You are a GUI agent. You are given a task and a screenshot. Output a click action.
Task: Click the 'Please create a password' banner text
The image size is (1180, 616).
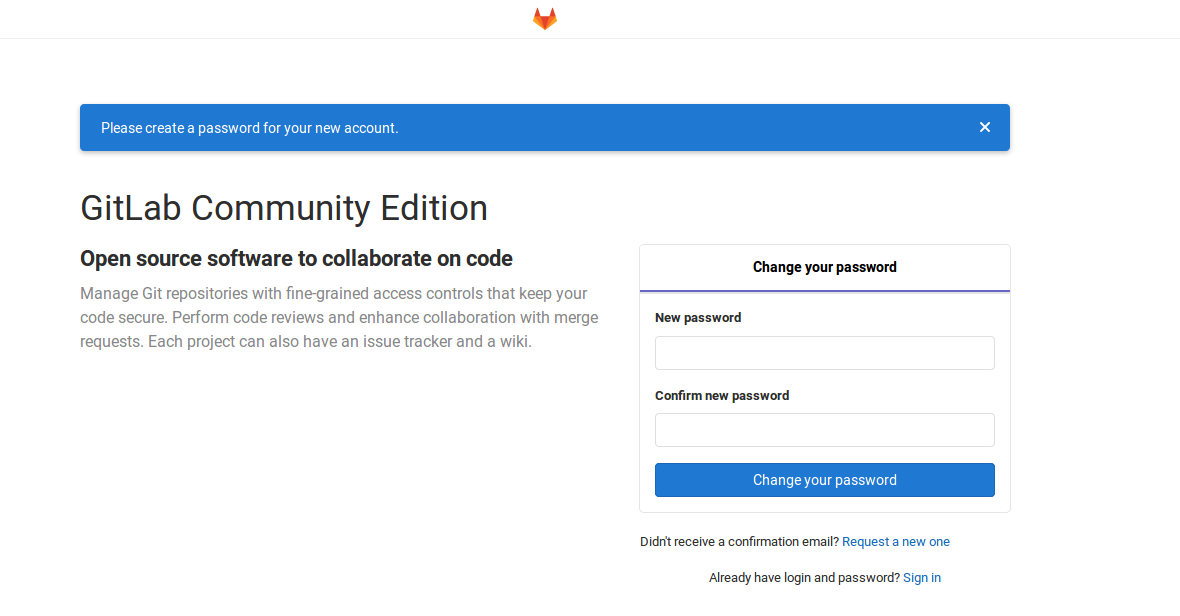click(x=249, y=128)
